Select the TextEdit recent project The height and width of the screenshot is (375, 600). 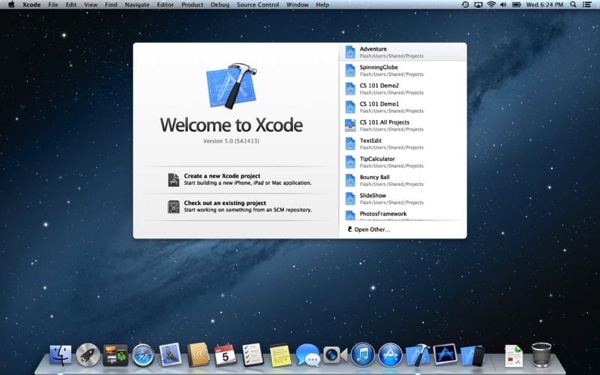[x=403, y=143]
